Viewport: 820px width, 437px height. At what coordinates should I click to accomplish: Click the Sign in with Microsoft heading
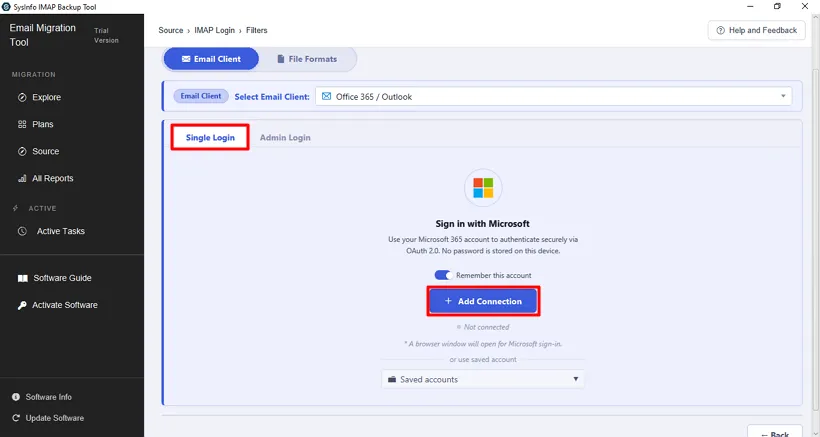tap(482, 224)
